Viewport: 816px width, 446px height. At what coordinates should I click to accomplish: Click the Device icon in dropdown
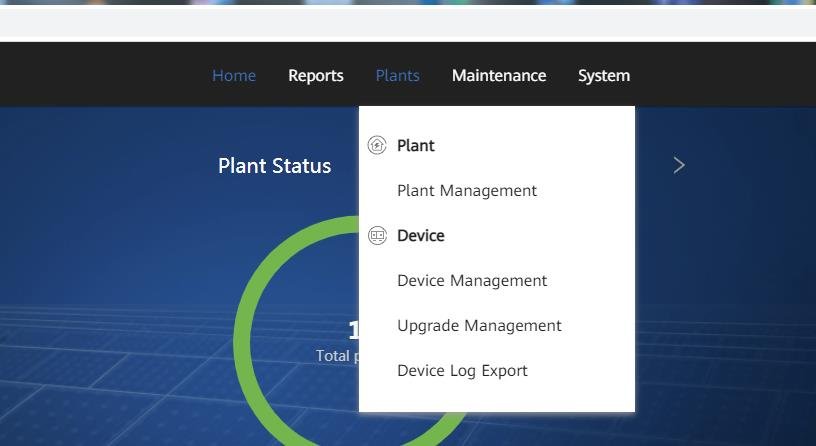[377, 236]
